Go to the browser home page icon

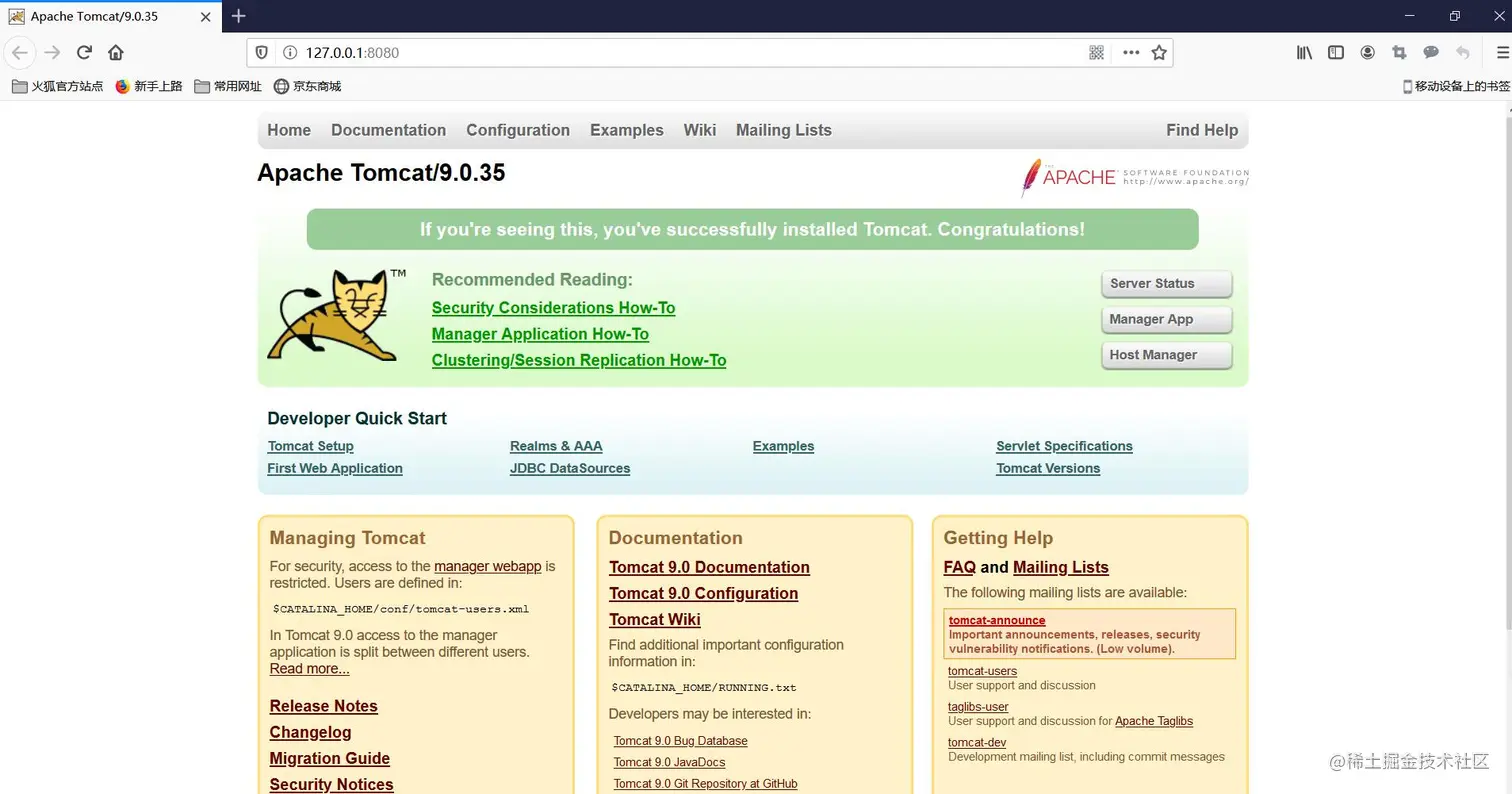[116, 52]
